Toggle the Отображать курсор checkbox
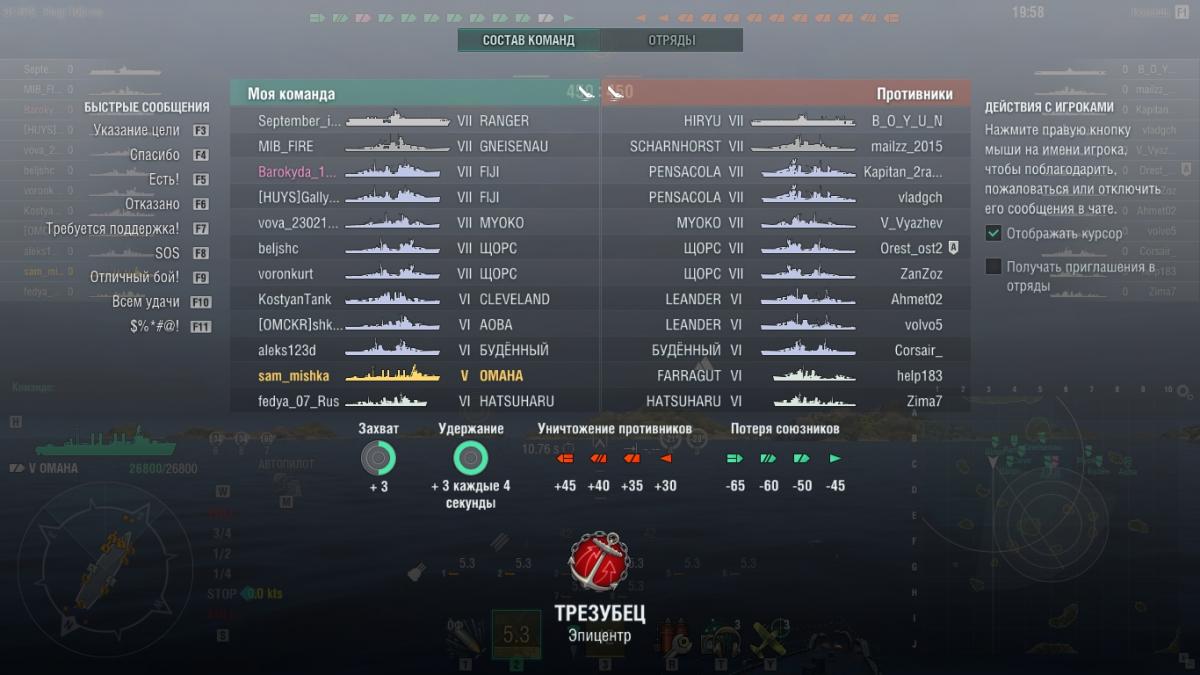Screen dimensions: 1200x675 click(x=993, y=233)
